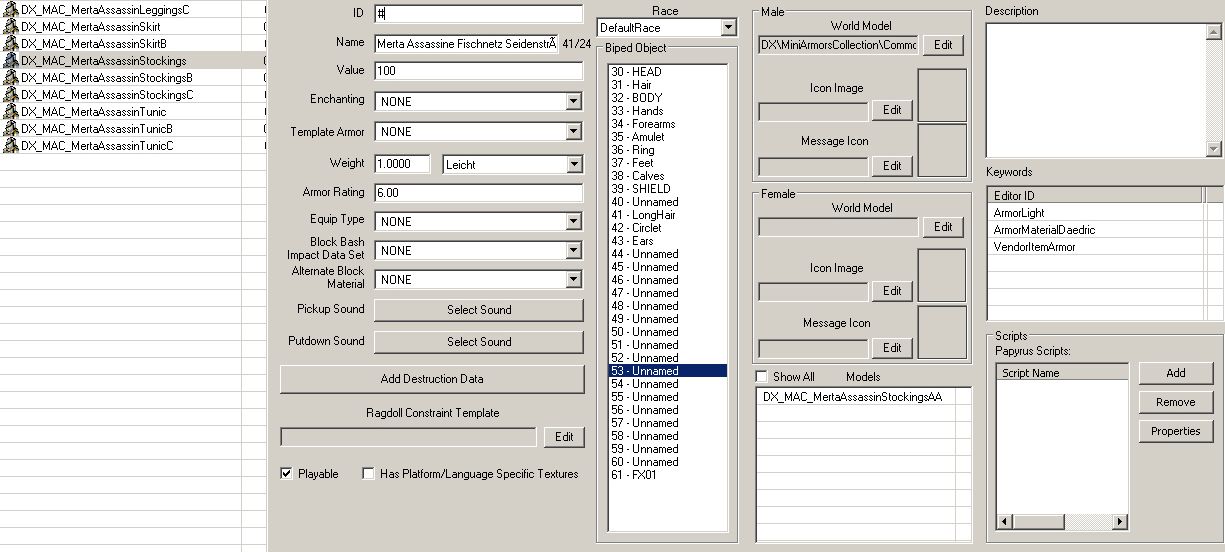The height and width of the screenshot is (552, 1225).
Task: Click the Script Name horizontal scrollbar
Action: point(1062,522)
